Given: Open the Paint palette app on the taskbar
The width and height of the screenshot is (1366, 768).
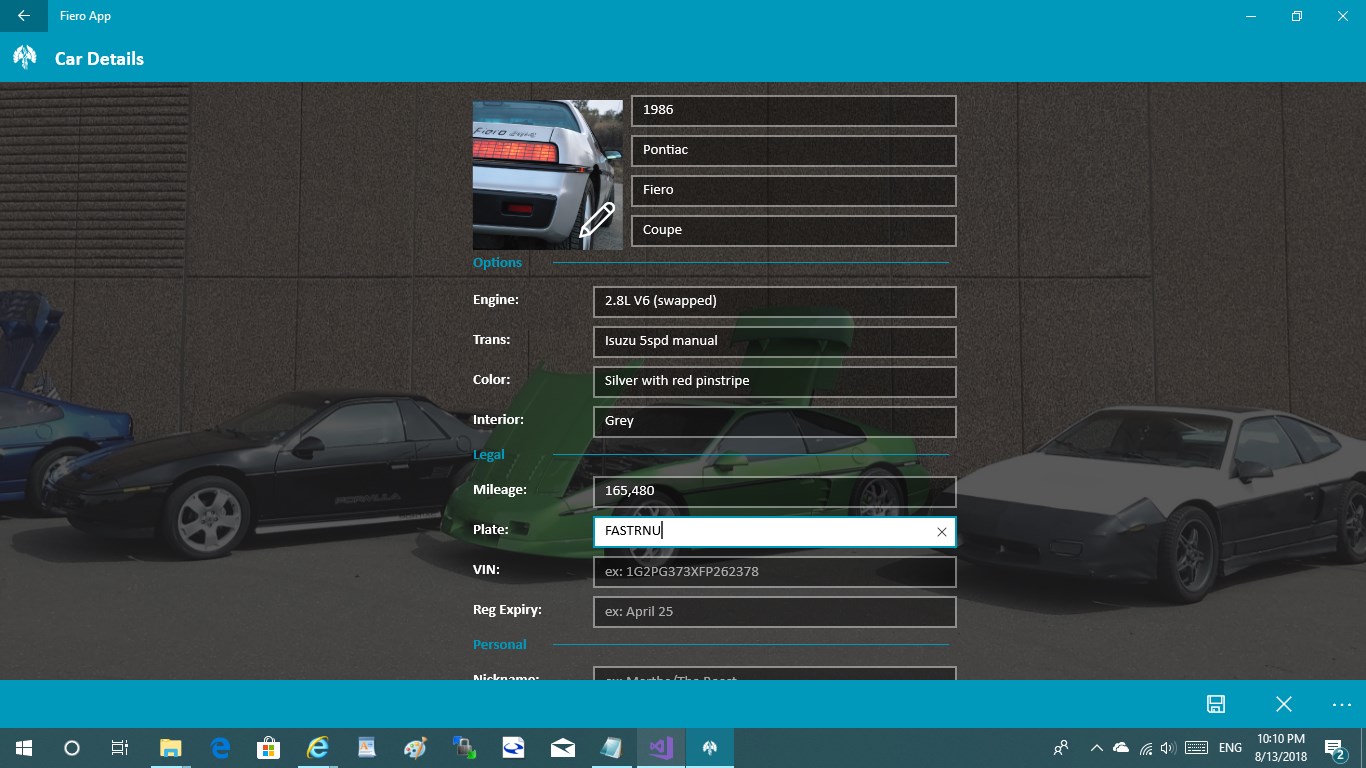Looking at the screenshot, I should pyautogui.click(x=415, y=748).
